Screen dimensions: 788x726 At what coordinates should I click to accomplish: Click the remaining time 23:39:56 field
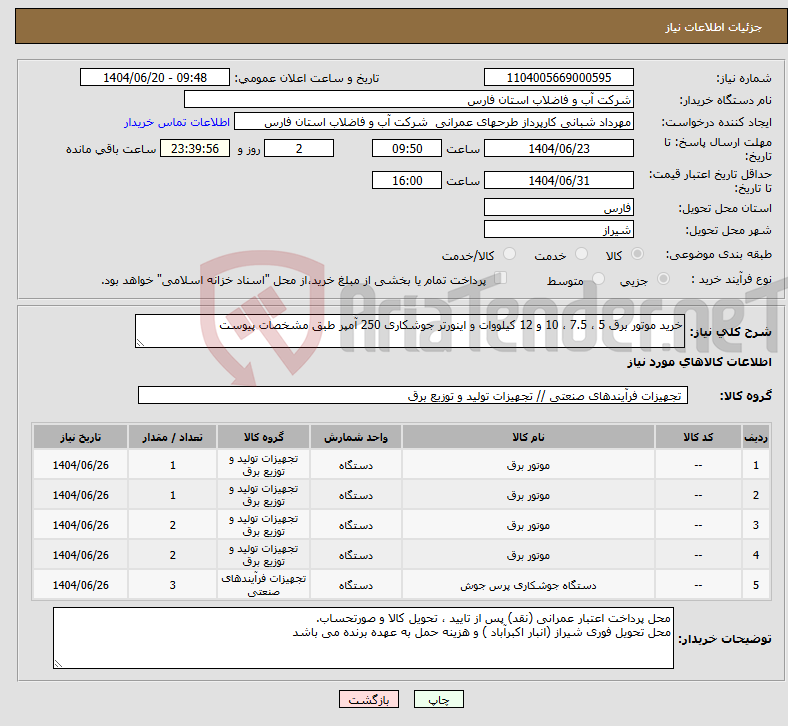point(195,149)
